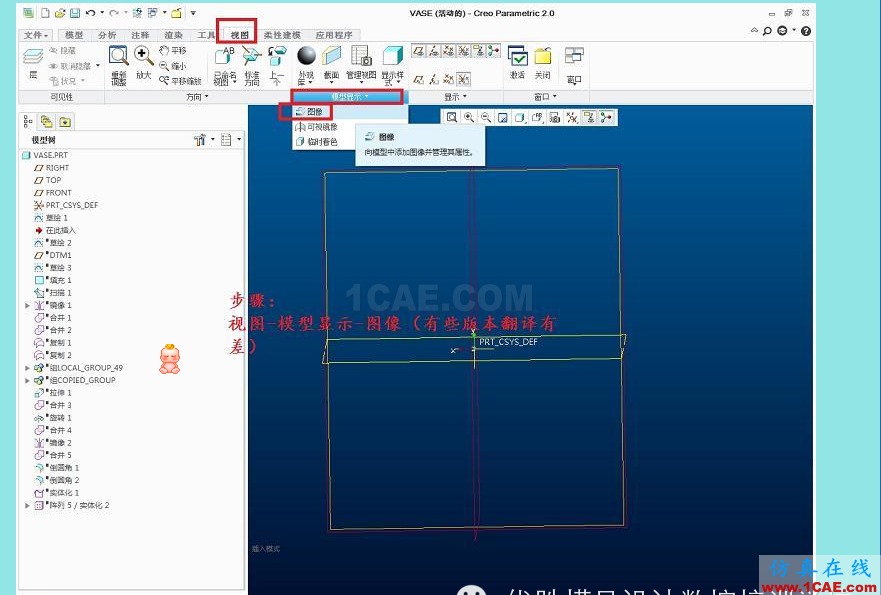The image size is (881, 595).
Task: Expand the 镜像 1 tree node
Action: (x=28, y=305)
